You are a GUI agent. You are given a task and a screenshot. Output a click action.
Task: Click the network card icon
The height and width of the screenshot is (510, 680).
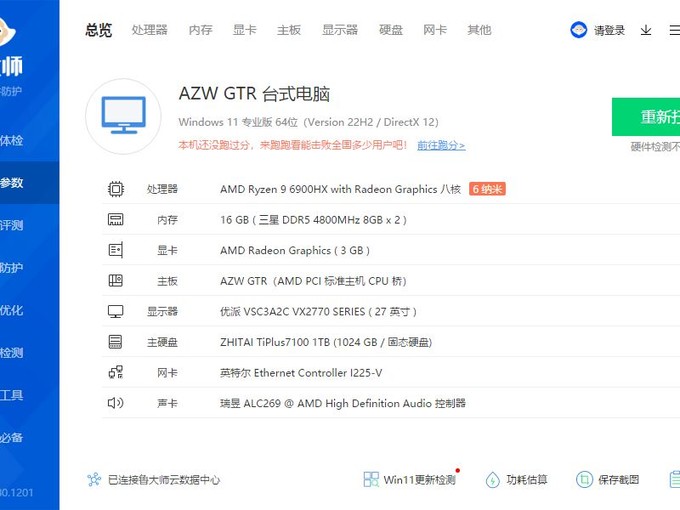[116, 373]
